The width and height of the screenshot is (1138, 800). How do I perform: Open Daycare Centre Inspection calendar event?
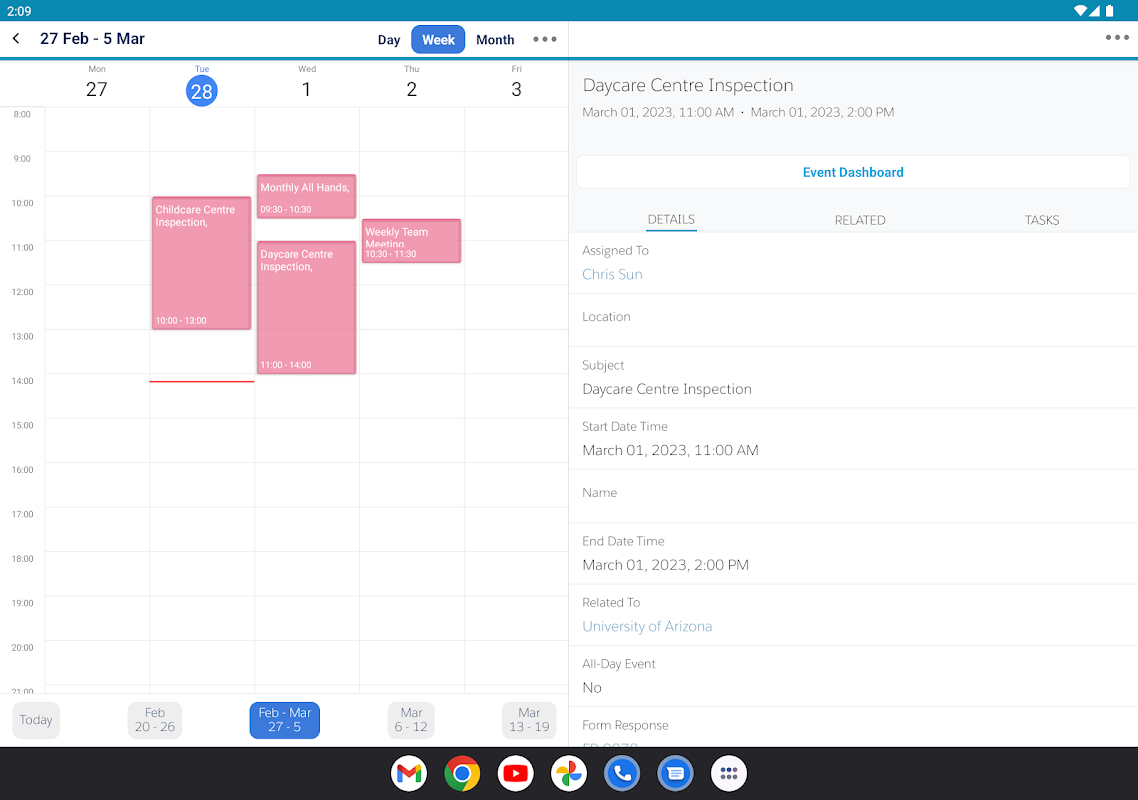coord(306,308)
